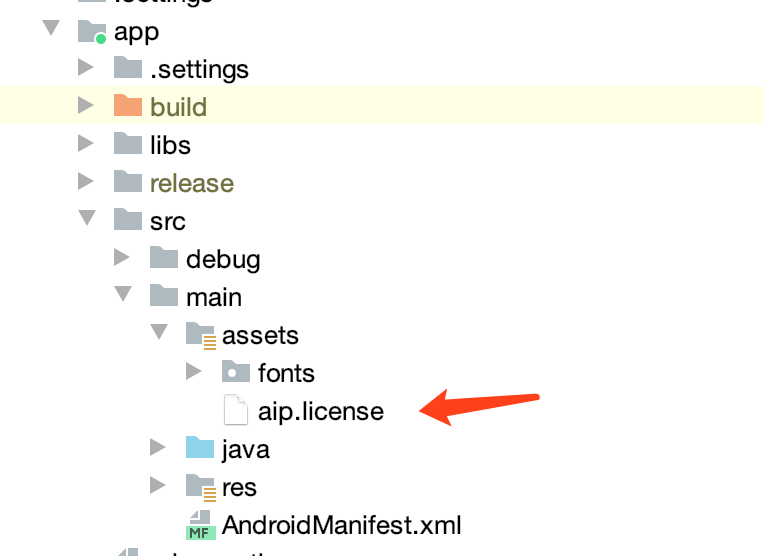Select the res folder name
Screen dimensions: 764x556
click(x=239, y=488)
